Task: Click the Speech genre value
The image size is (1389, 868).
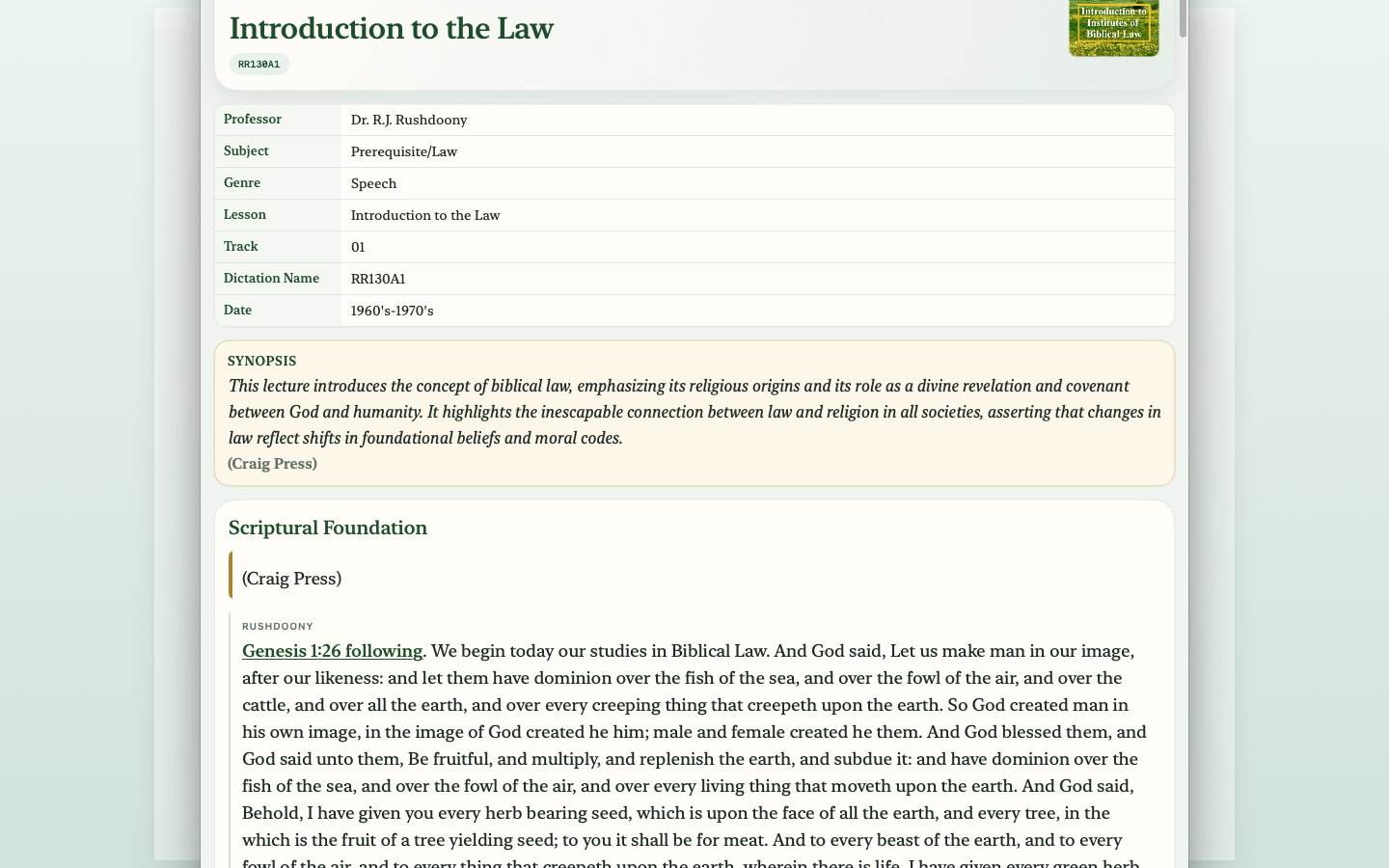Action: (x=373, y=183)
